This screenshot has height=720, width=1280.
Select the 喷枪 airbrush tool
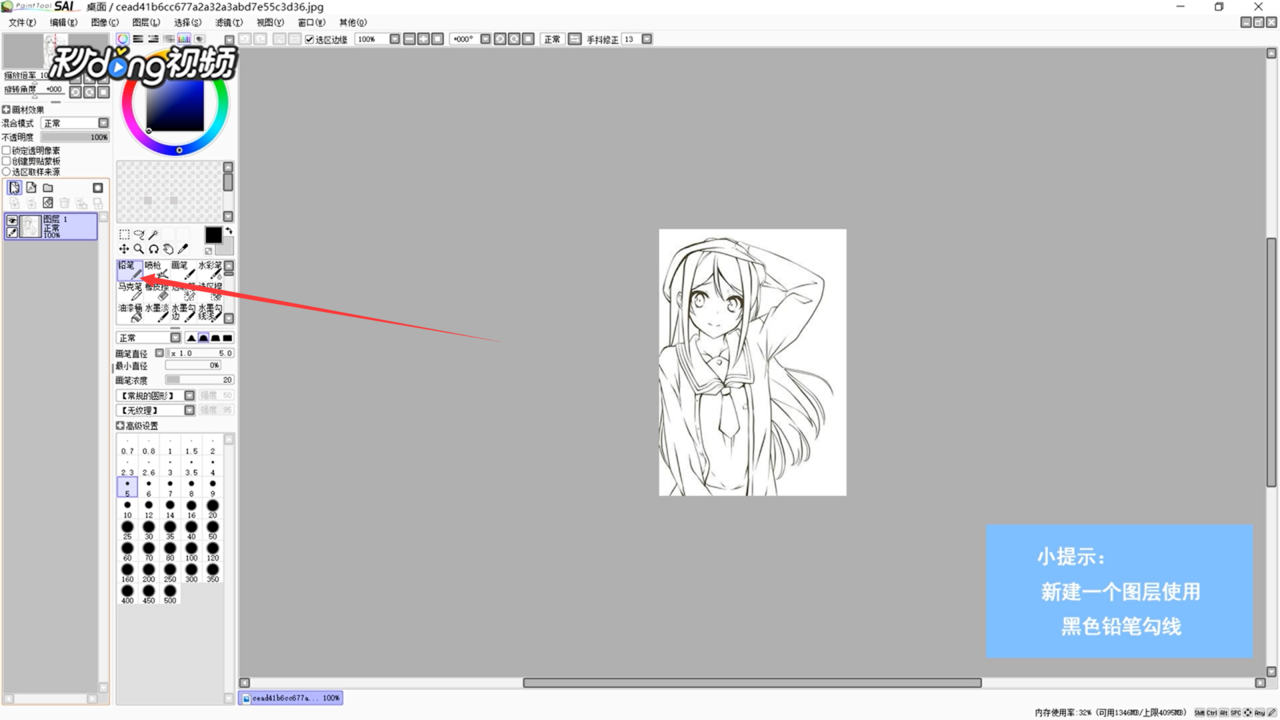tap(157, 270)
